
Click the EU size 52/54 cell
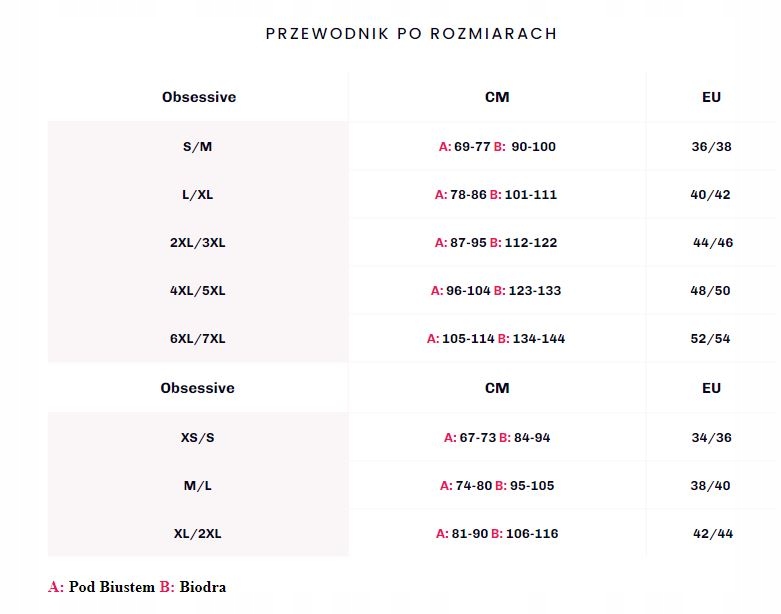pos(711,338)
